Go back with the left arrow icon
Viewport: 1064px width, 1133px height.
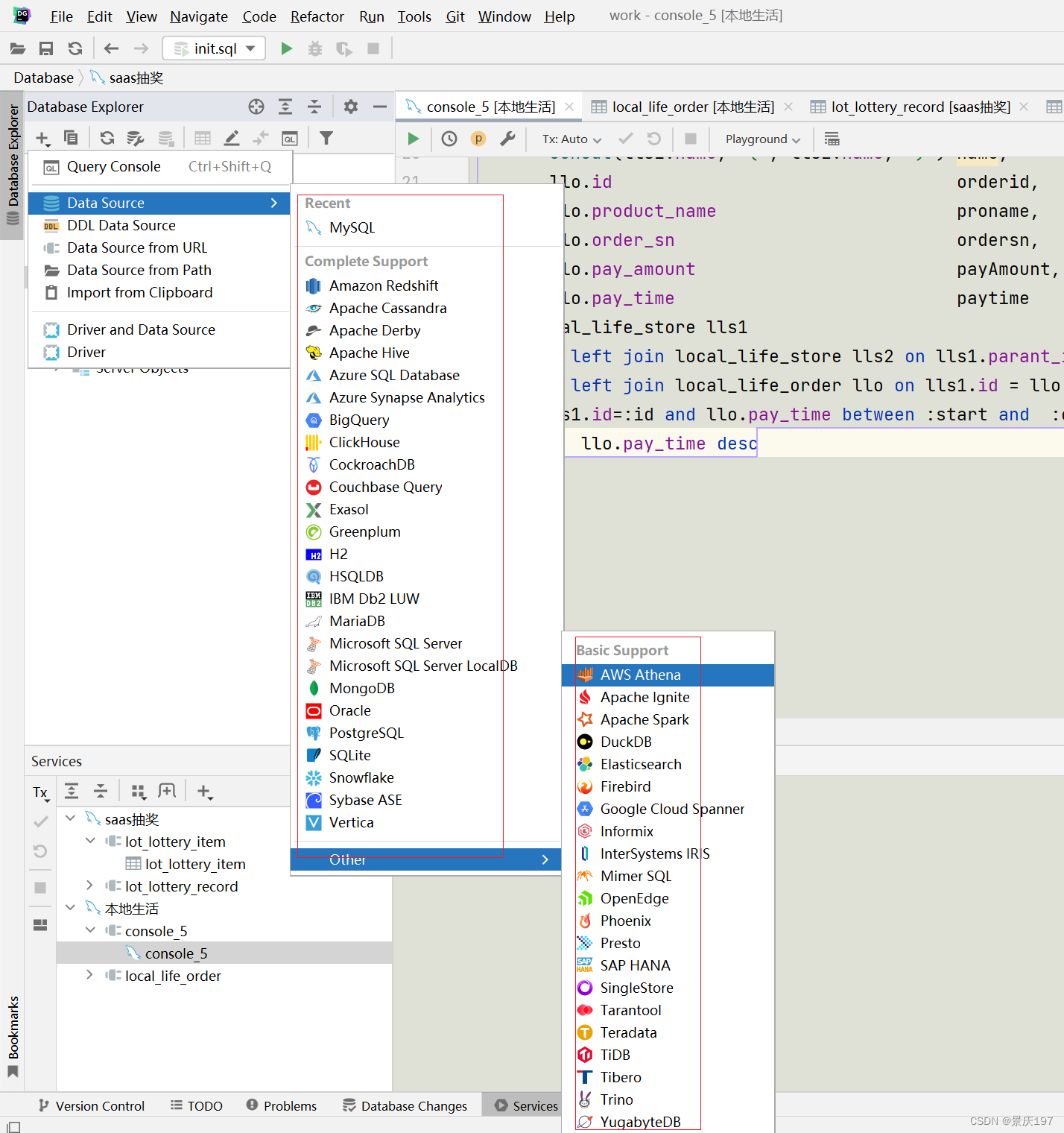(x=111, y=48)
